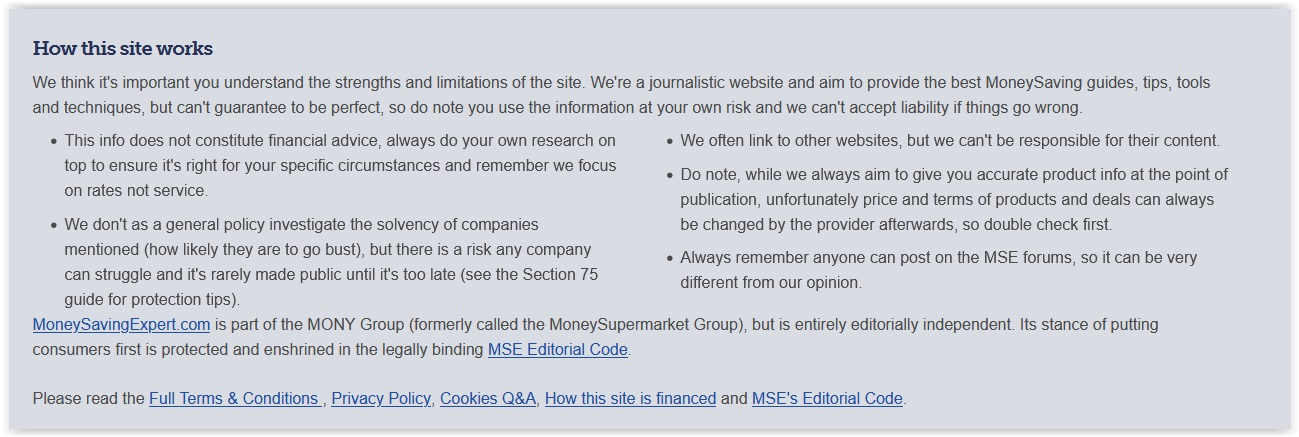Image resolution: width=1299 pixels, height=437 pixels.
Task: Click the bullet about accurate product info
Action: click(x=954, y=199)
